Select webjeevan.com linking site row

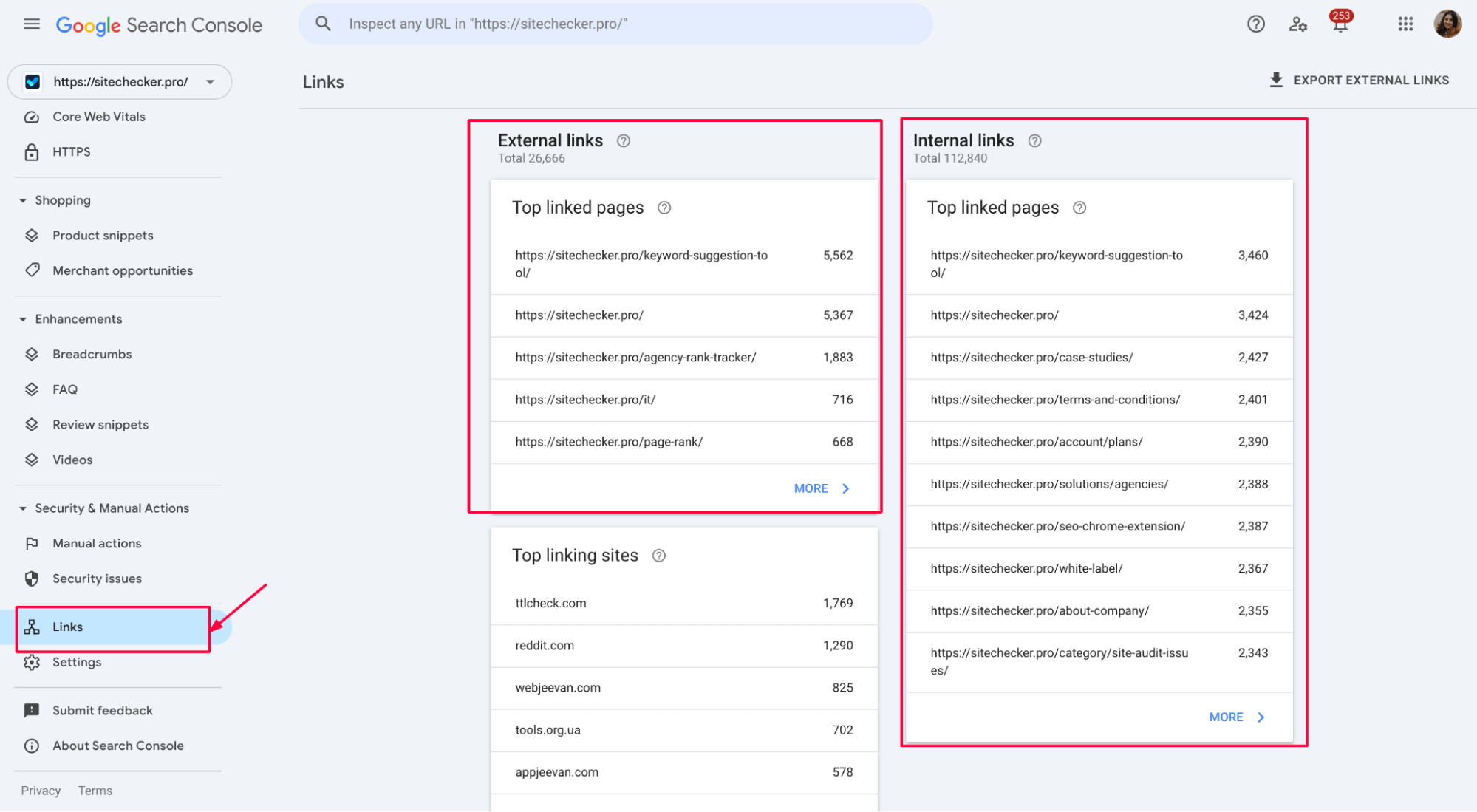tap(684, 688)
